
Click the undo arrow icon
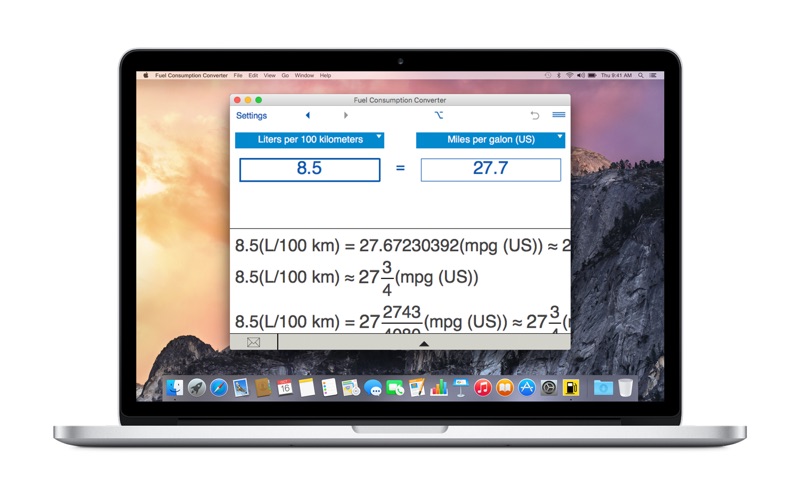[534, 115]
